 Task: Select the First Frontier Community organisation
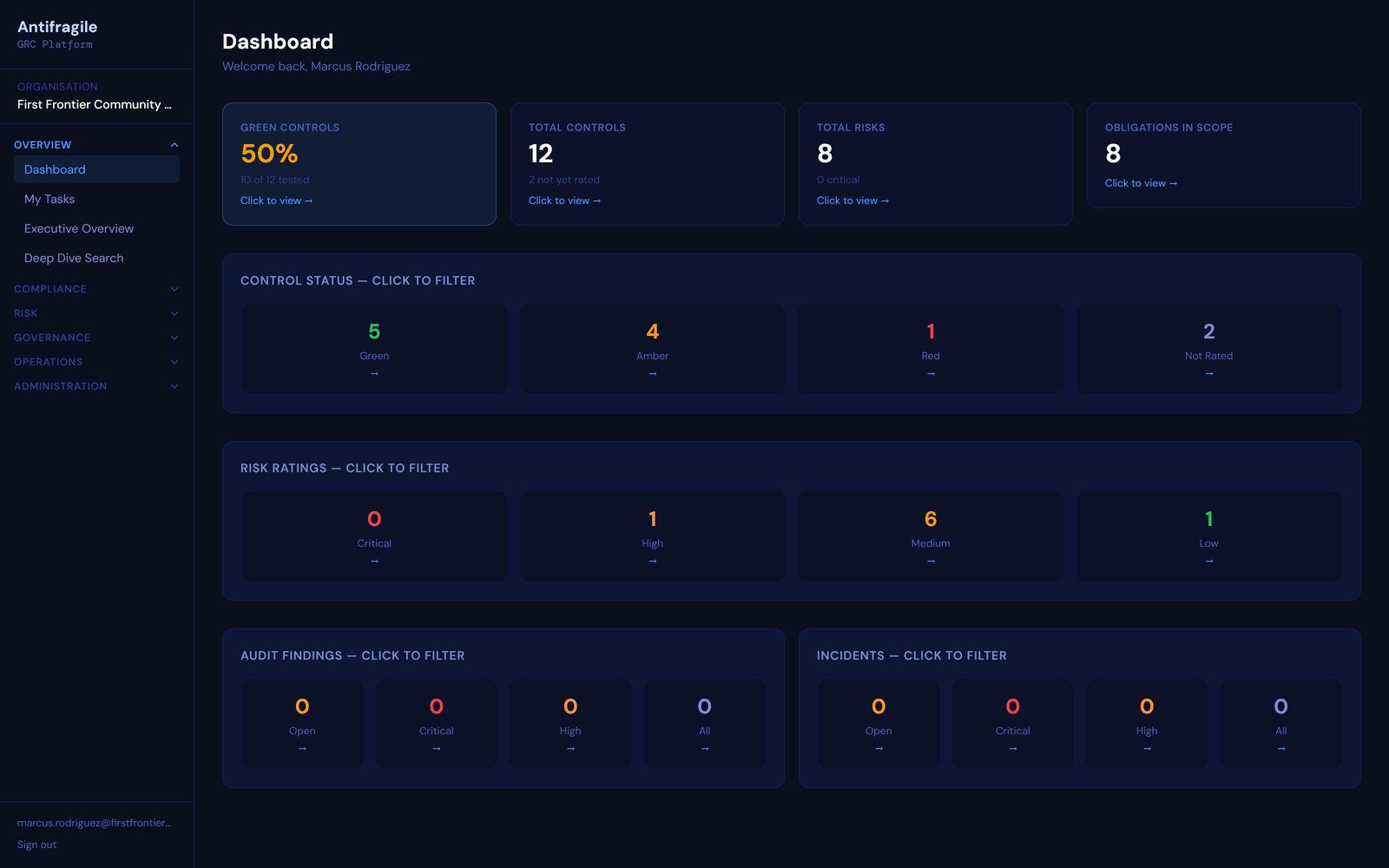(95, 104)
